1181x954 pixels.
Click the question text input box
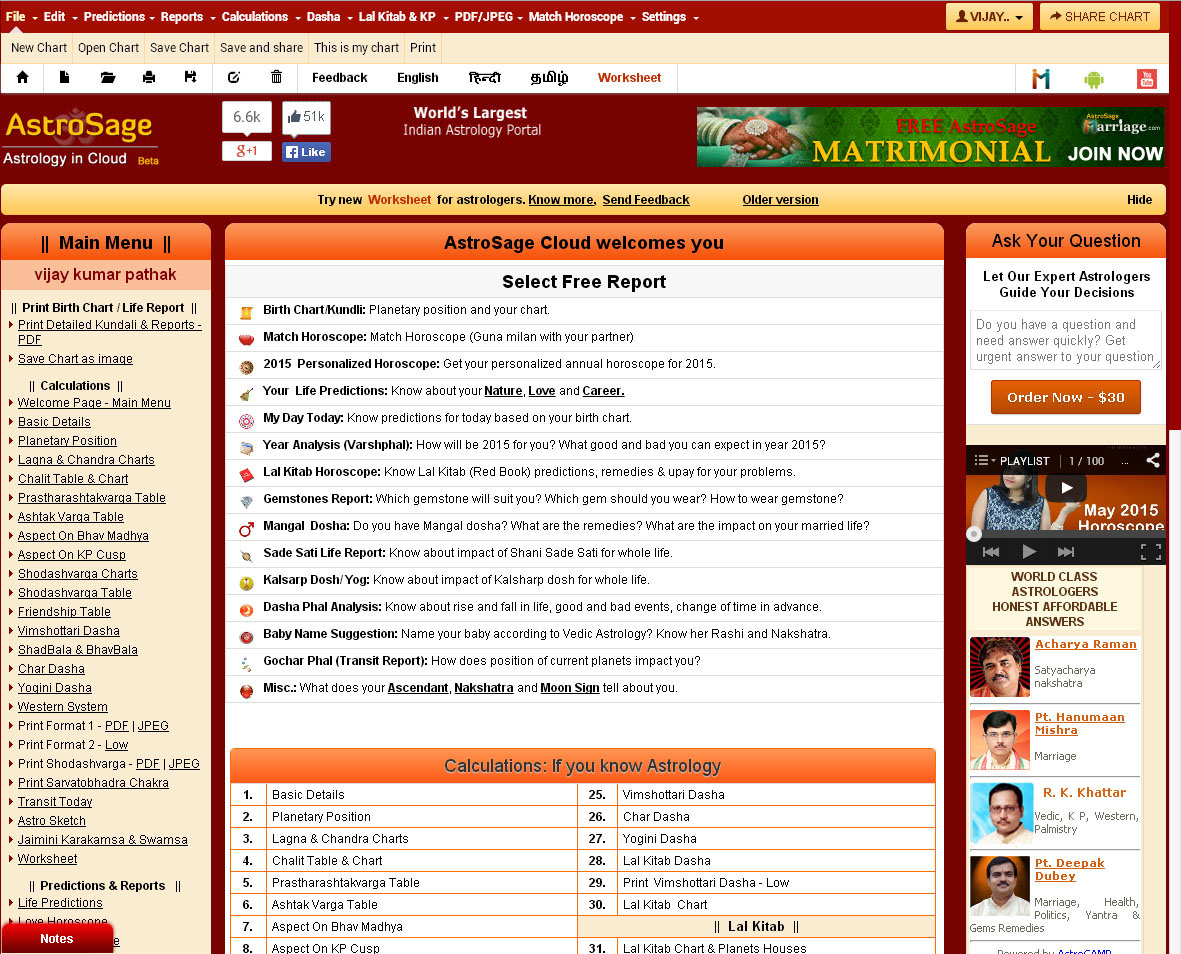tap(1066, 340)
